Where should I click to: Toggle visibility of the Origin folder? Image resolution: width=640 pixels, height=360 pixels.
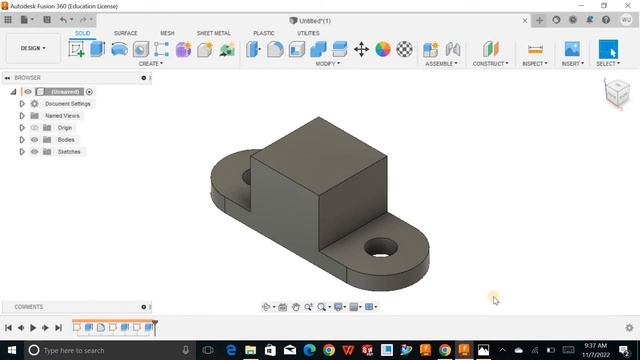[x=34, y=128]
